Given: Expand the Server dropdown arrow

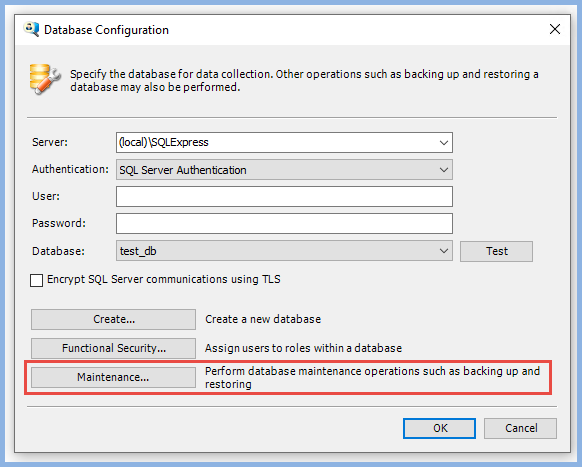Looking at the screenshot, I should pos(444,143).
